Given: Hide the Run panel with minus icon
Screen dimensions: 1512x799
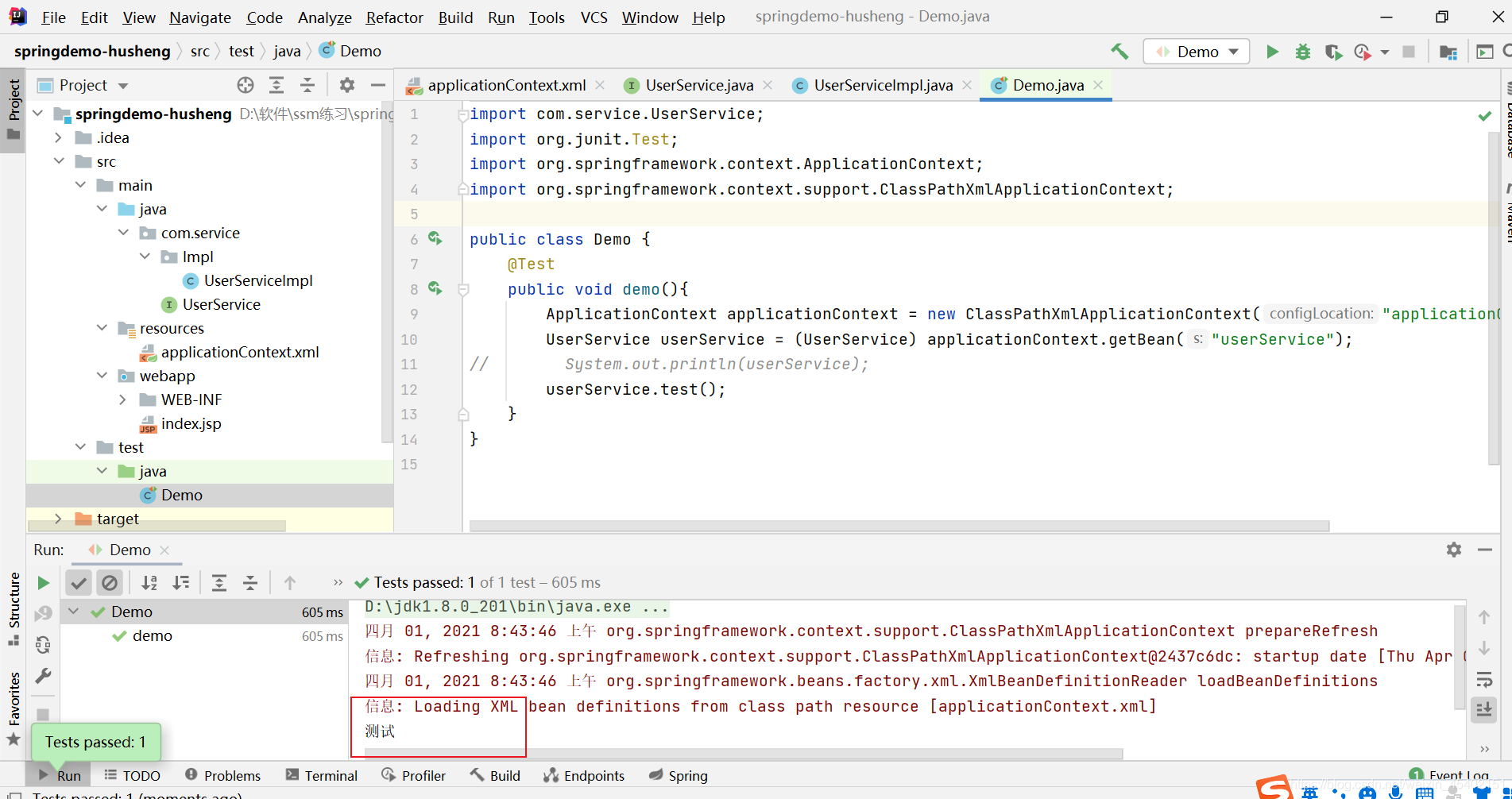Looking at the screenshot, I should [x=1485, y=550].
